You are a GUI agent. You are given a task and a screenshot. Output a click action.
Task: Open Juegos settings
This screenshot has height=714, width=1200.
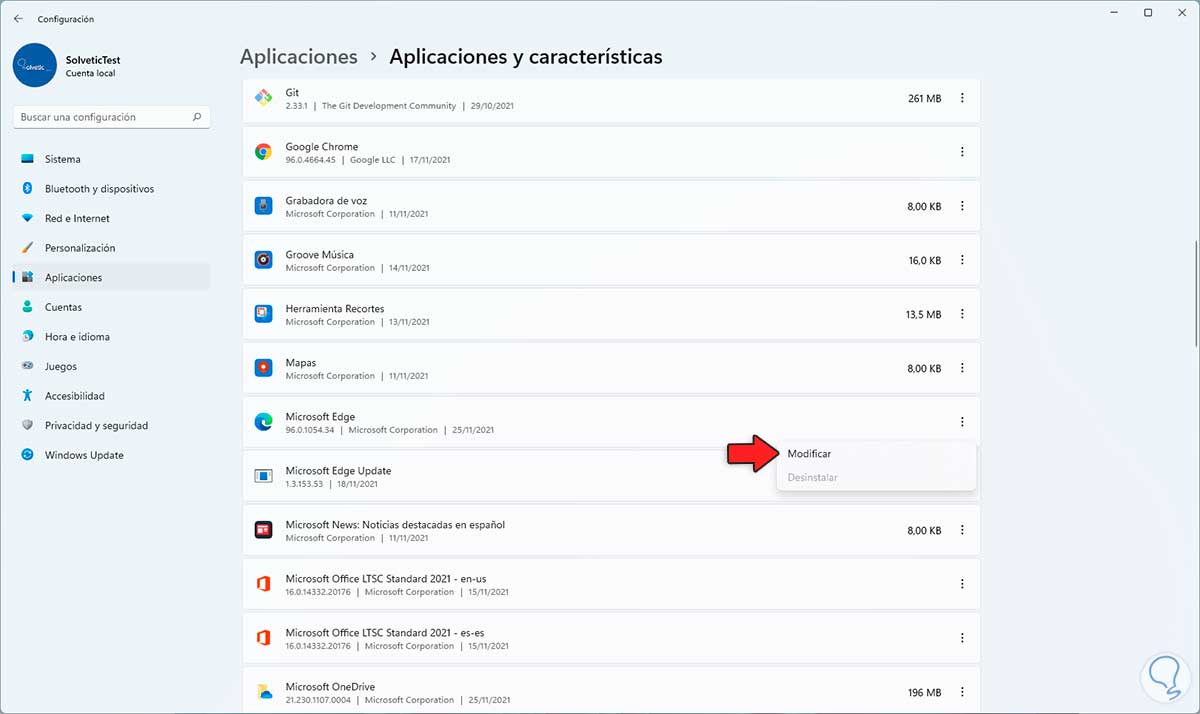pyautogui.click(x=111, y=366)
